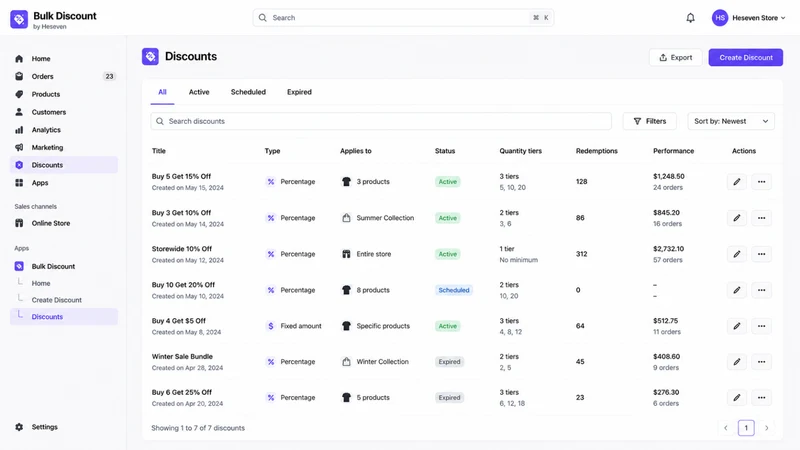The height and width of the screenshot is (450, 800).
Task: Open Settings gear in sidebar
Action: point(19,427)
